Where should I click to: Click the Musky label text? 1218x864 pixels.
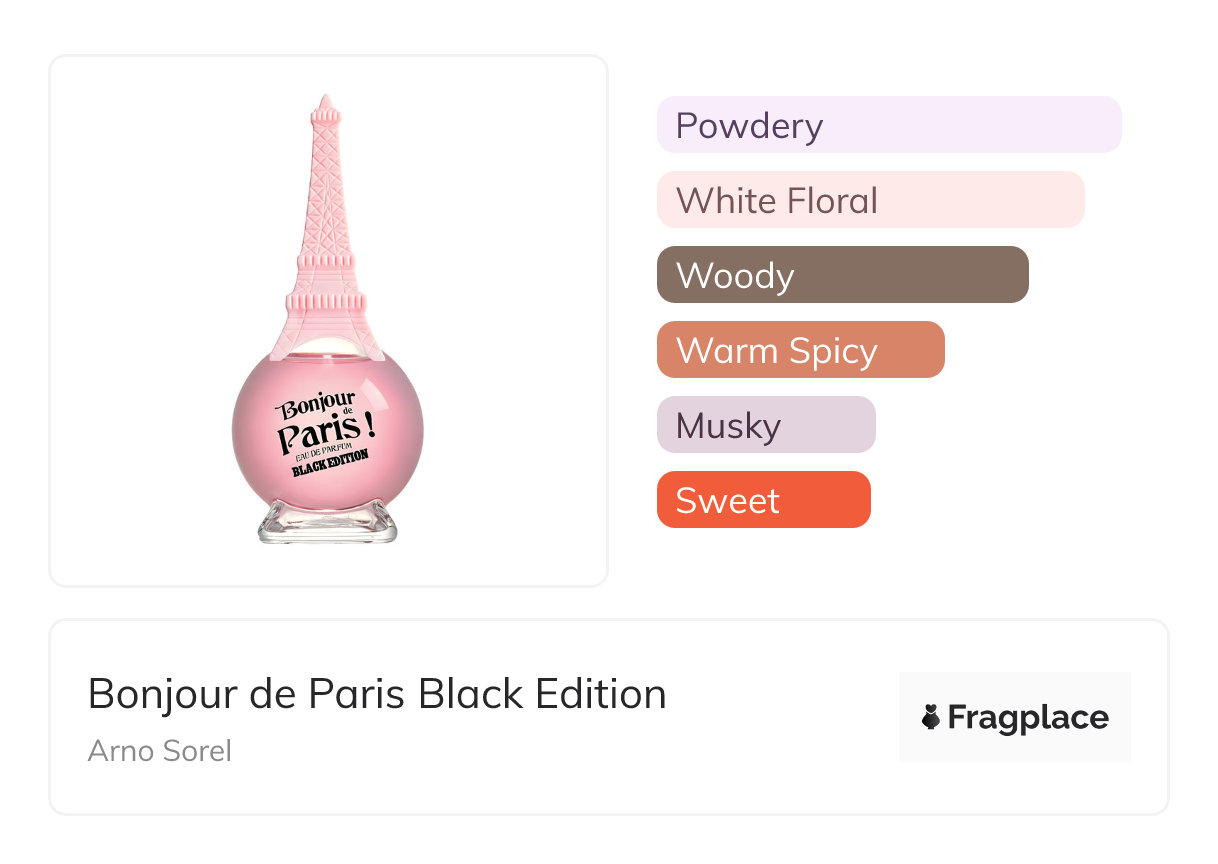point(728,426)
